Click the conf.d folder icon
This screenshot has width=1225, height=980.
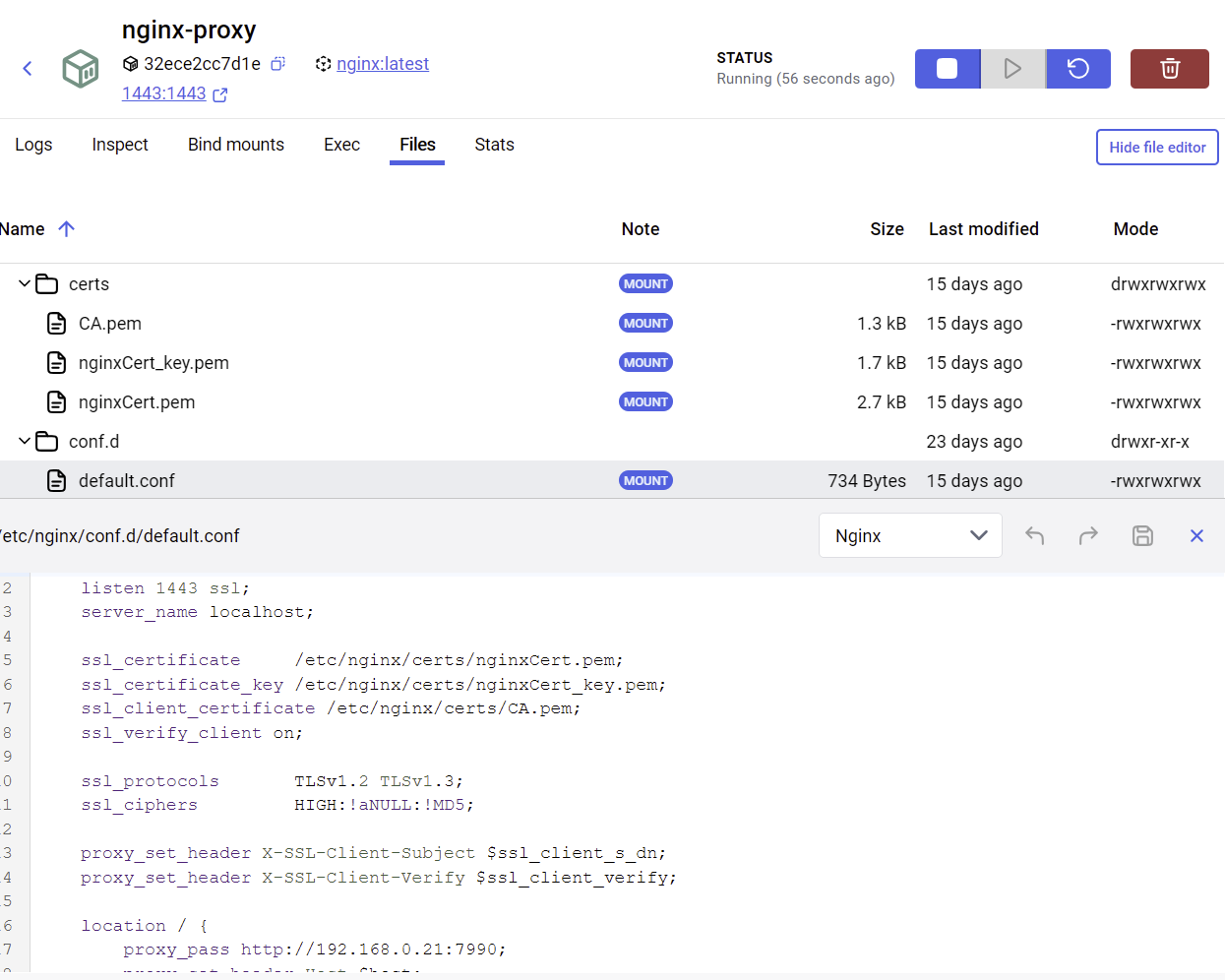[47, 442]
